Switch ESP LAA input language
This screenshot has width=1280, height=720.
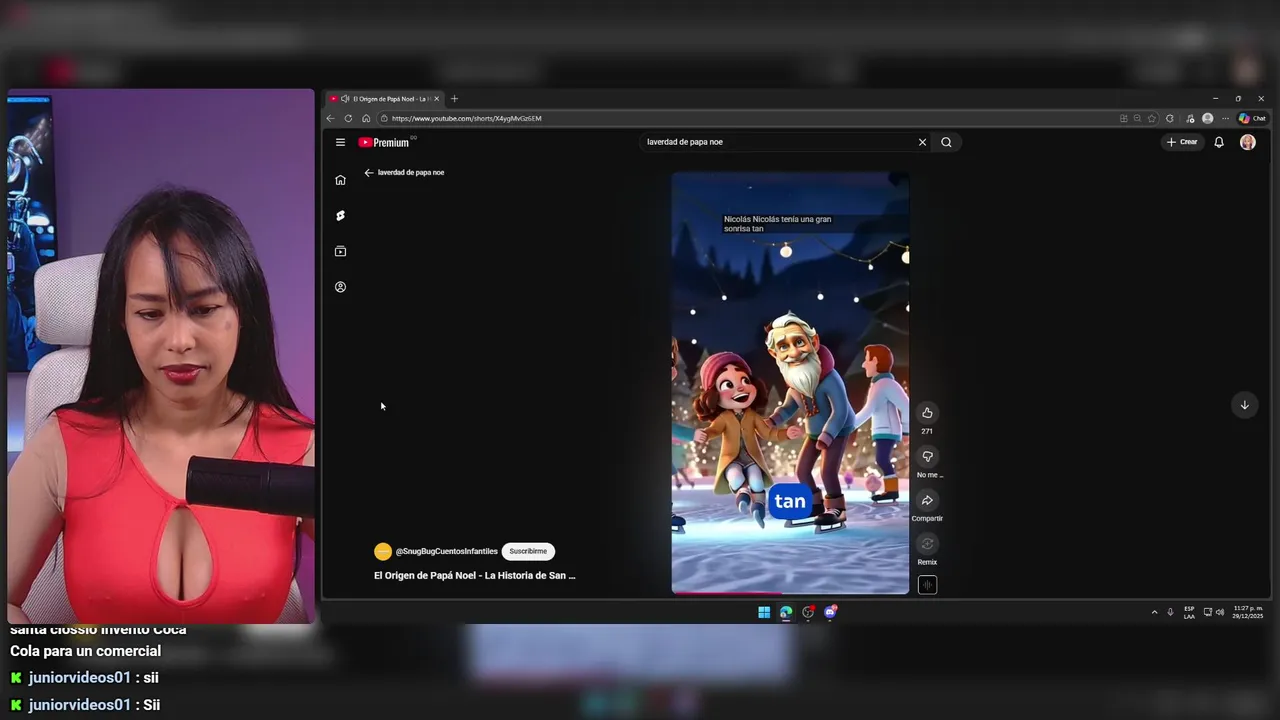pyautogui.click(x=1189, y=612)
